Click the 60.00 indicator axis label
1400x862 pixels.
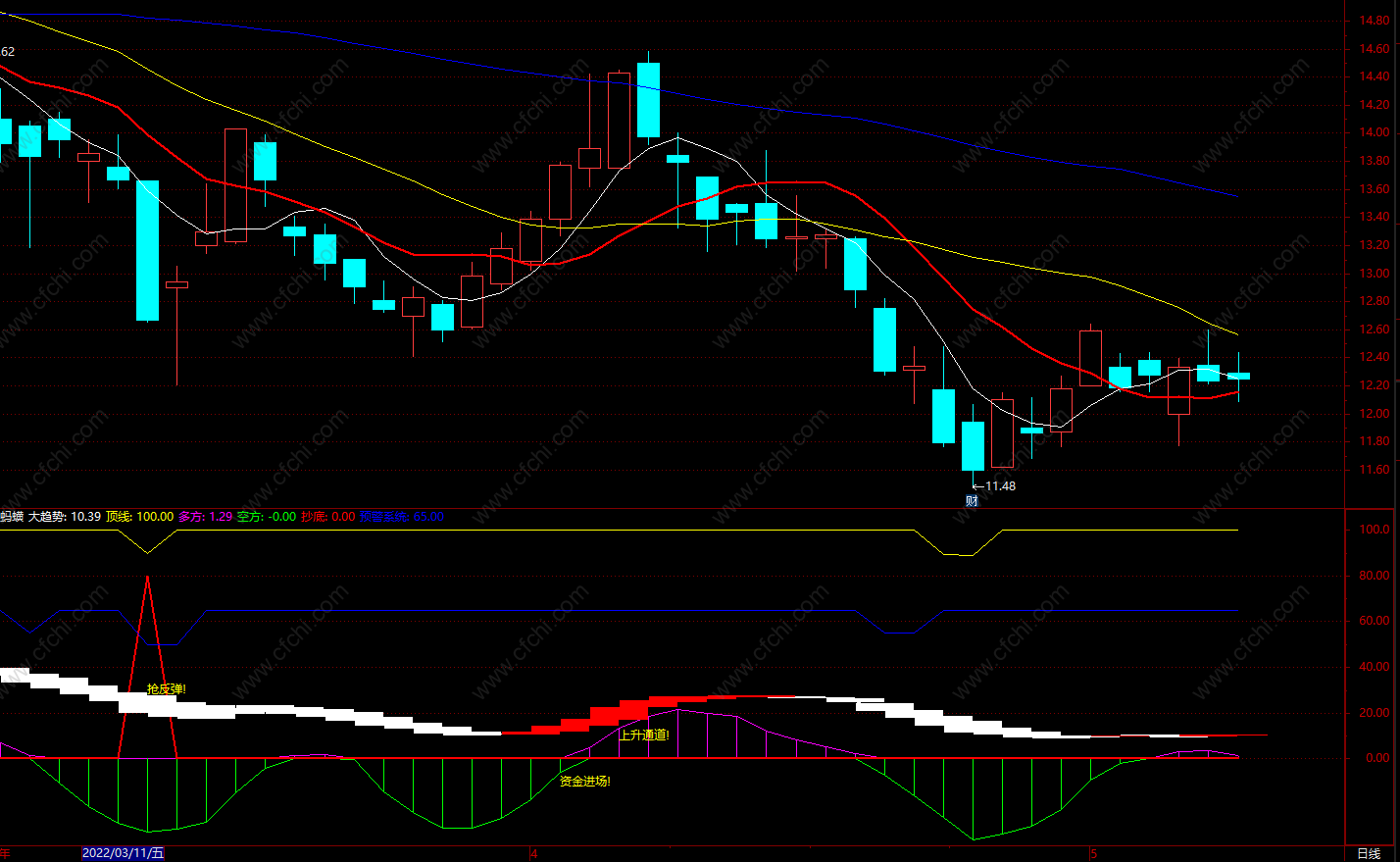coord(1375,621)
